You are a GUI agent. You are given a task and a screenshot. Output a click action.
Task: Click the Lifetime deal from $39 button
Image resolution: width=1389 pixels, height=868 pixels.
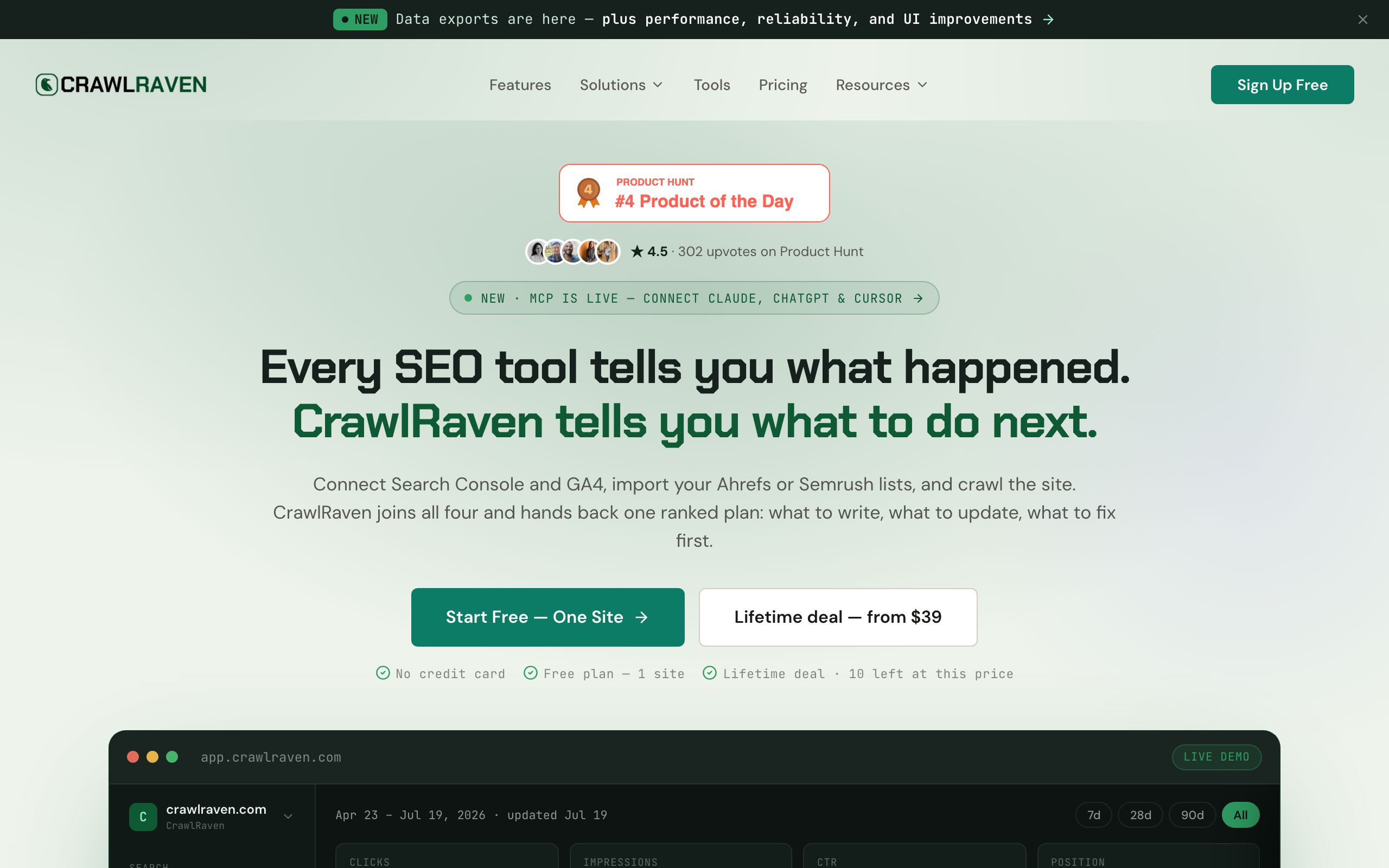[838, 617]
